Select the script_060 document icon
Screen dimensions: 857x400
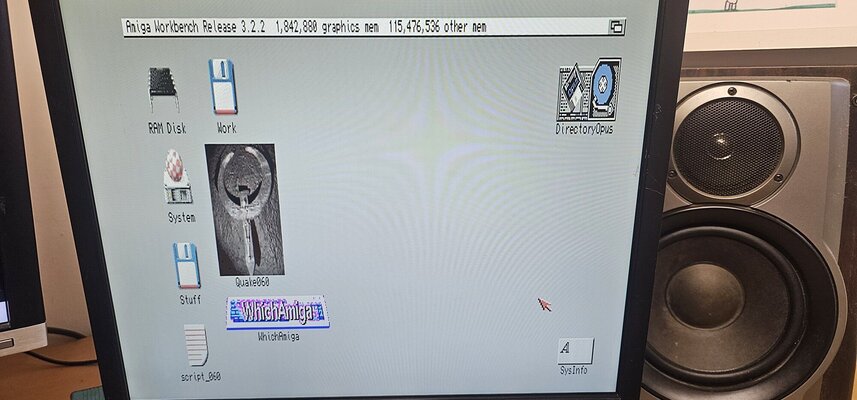196,345
